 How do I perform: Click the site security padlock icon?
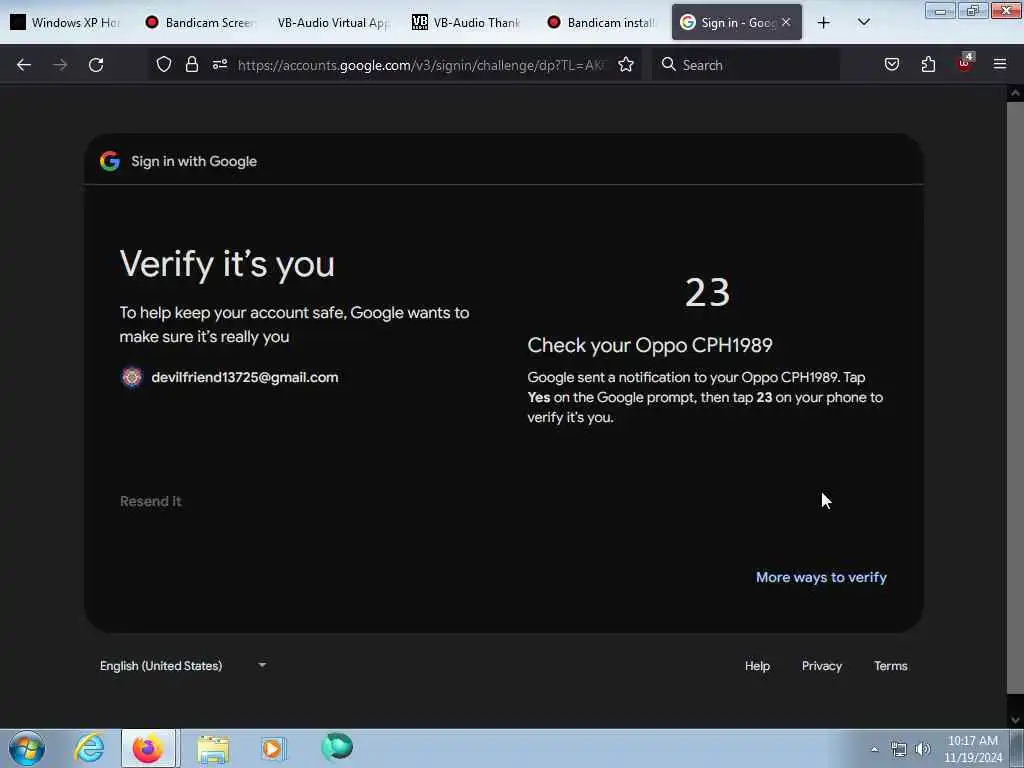tap(191, 64)
